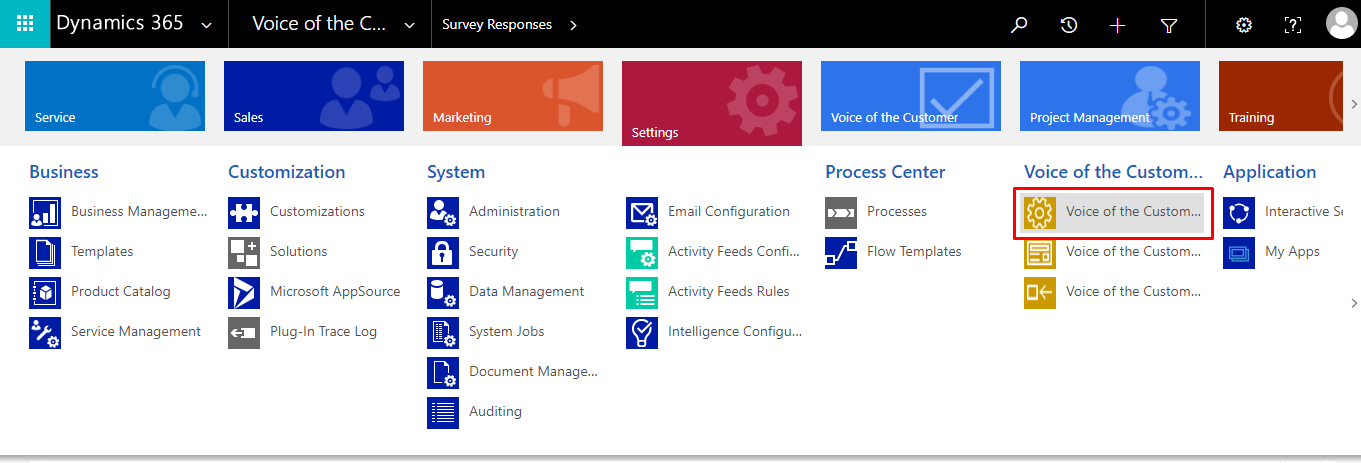Select the Service tile
The width and height of the screenshot is (1361, 463).
click(x=115, y=96)
